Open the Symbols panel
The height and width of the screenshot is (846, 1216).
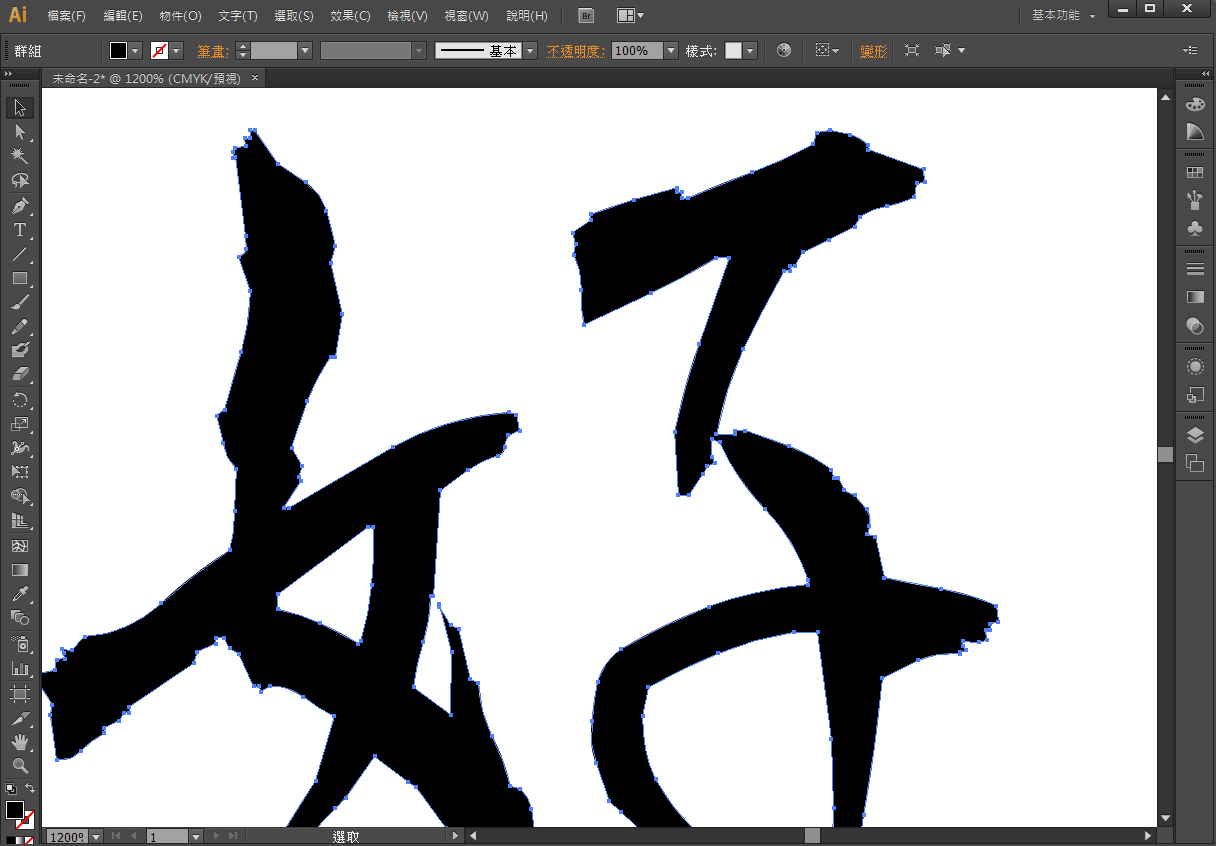pos(1194,228)
